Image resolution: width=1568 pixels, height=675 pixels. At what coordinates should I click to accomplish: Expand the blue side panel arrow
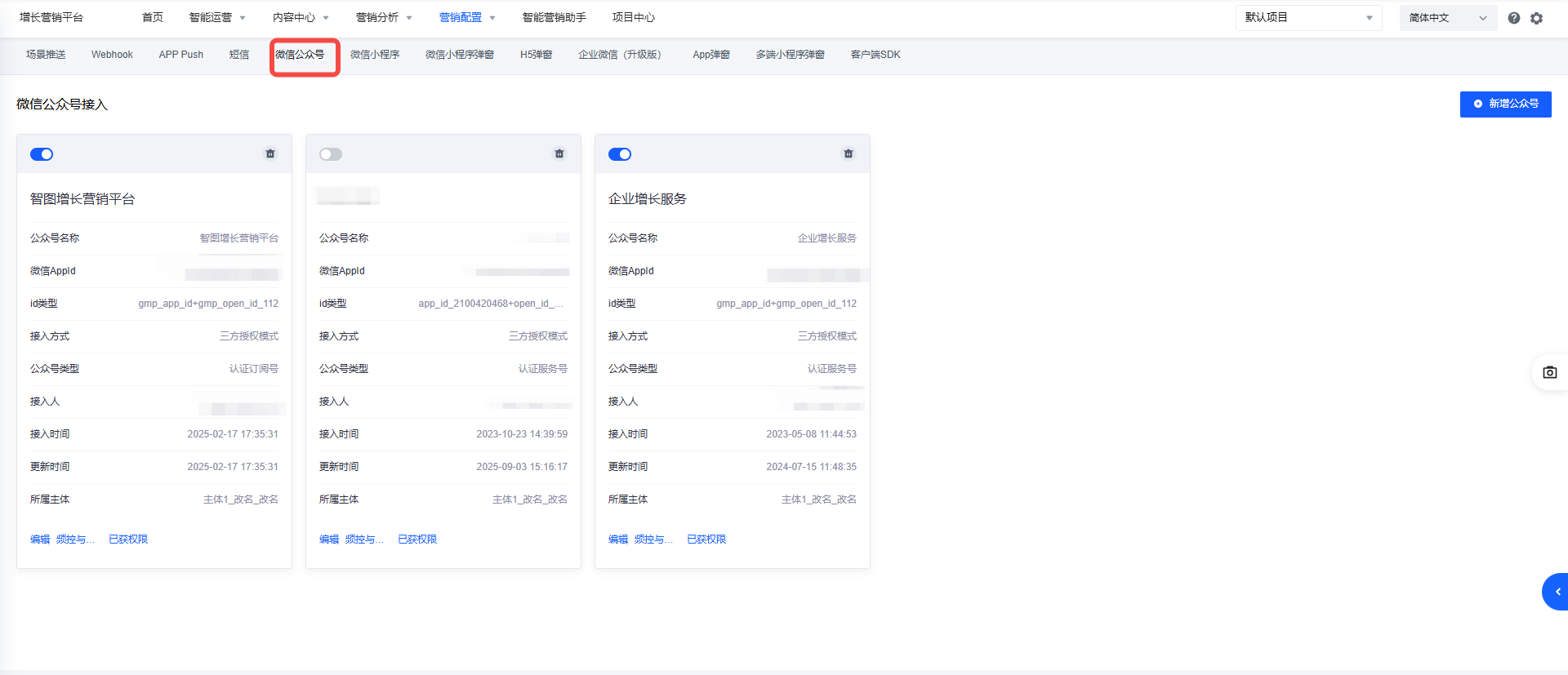1557,592
